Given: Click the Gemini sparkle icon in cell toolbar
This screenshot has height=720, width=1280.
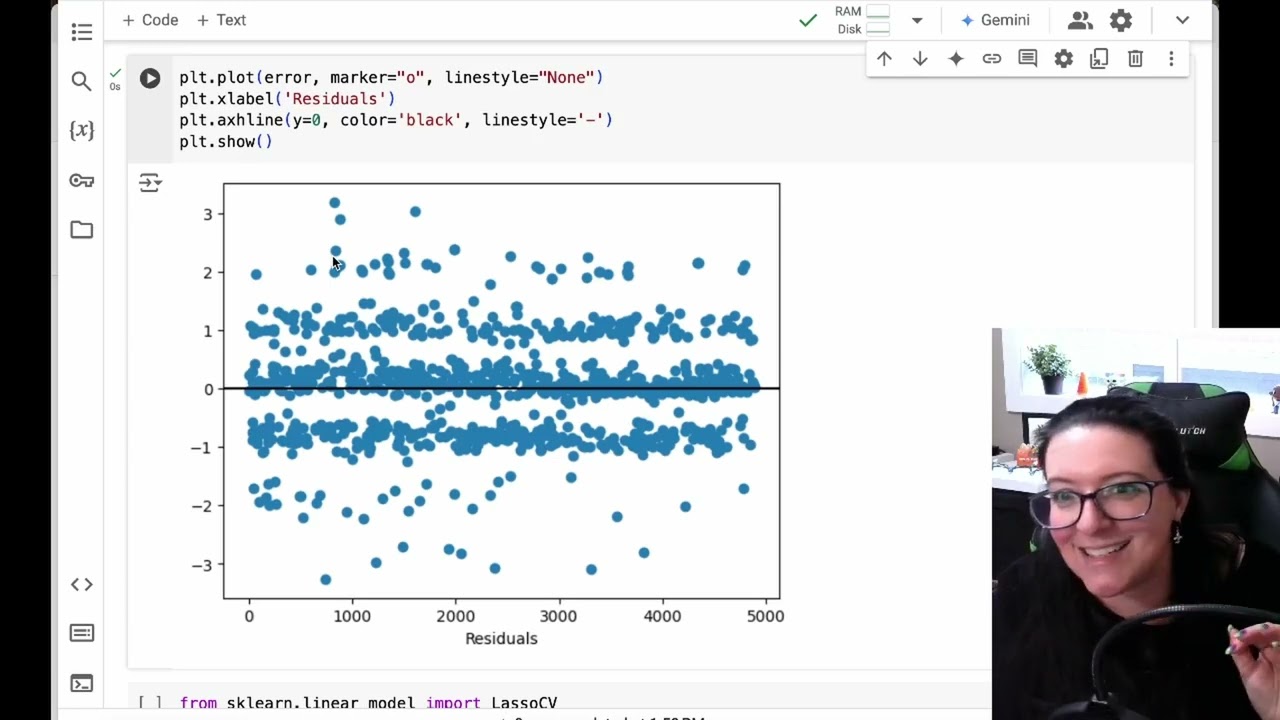Looking at the screenshot, I should click(x=956, y=59).
